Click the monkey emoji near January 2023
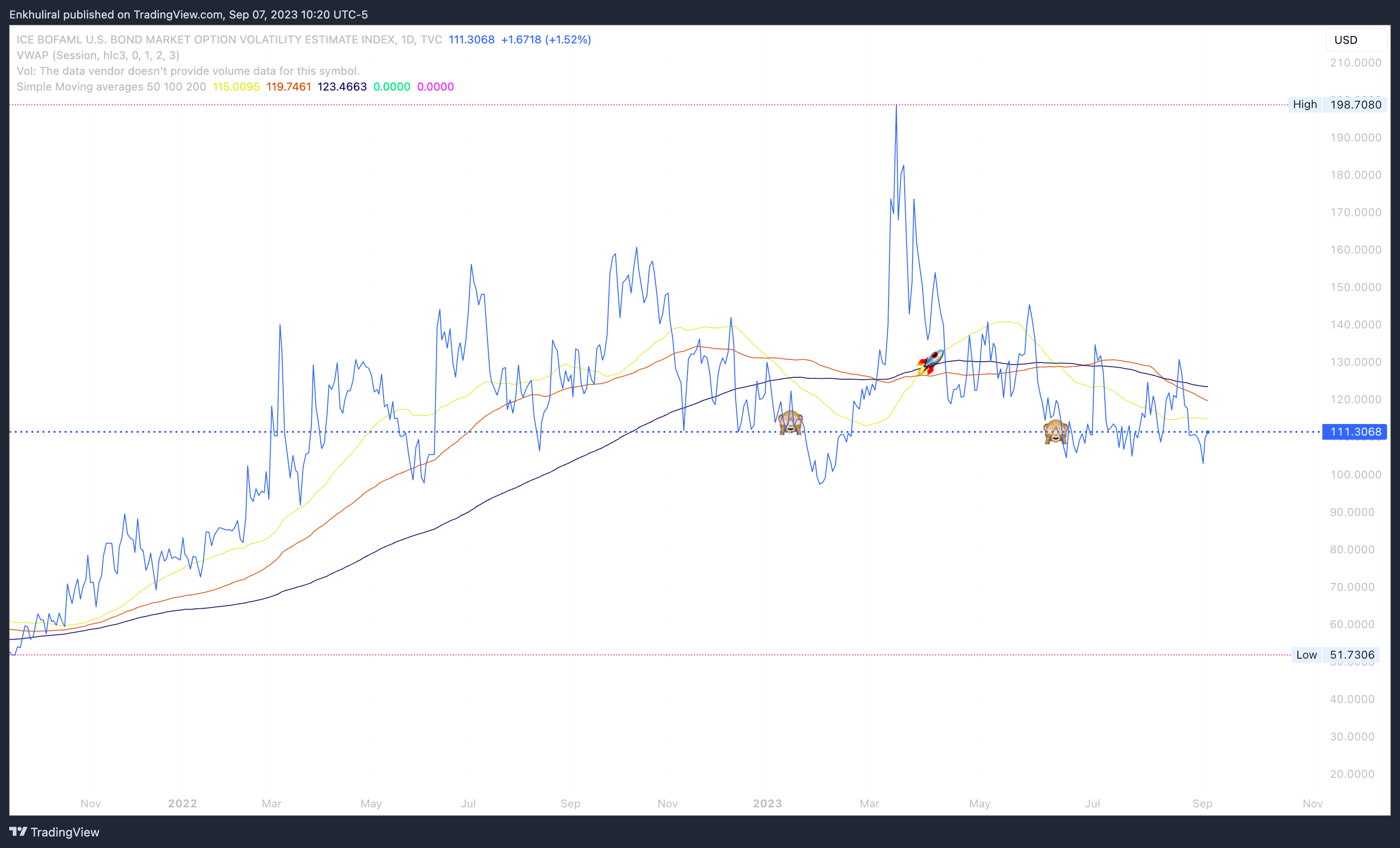The height and width of the screenshot is (848, 1400). (x=791, y=423)
